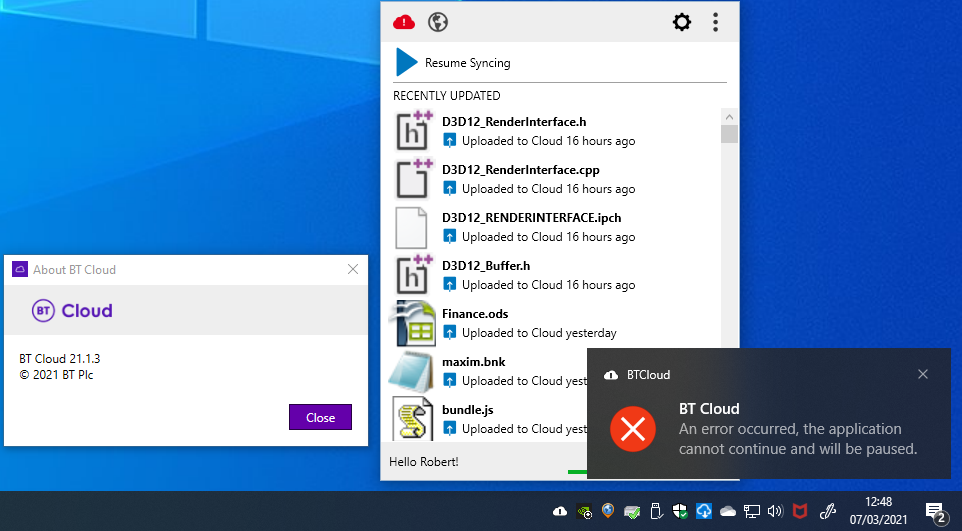Viewport: 962px width, 531px height.
Task: Click the D3D12_RenderInterface.cpp file icon
Action: 412,179
